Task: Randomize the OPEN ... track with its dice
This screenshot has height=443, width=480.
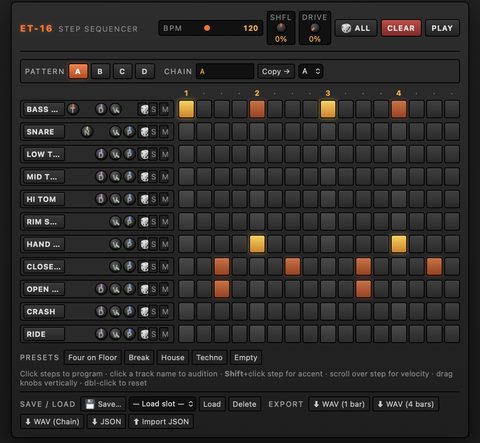Action: tap(144, 289)
